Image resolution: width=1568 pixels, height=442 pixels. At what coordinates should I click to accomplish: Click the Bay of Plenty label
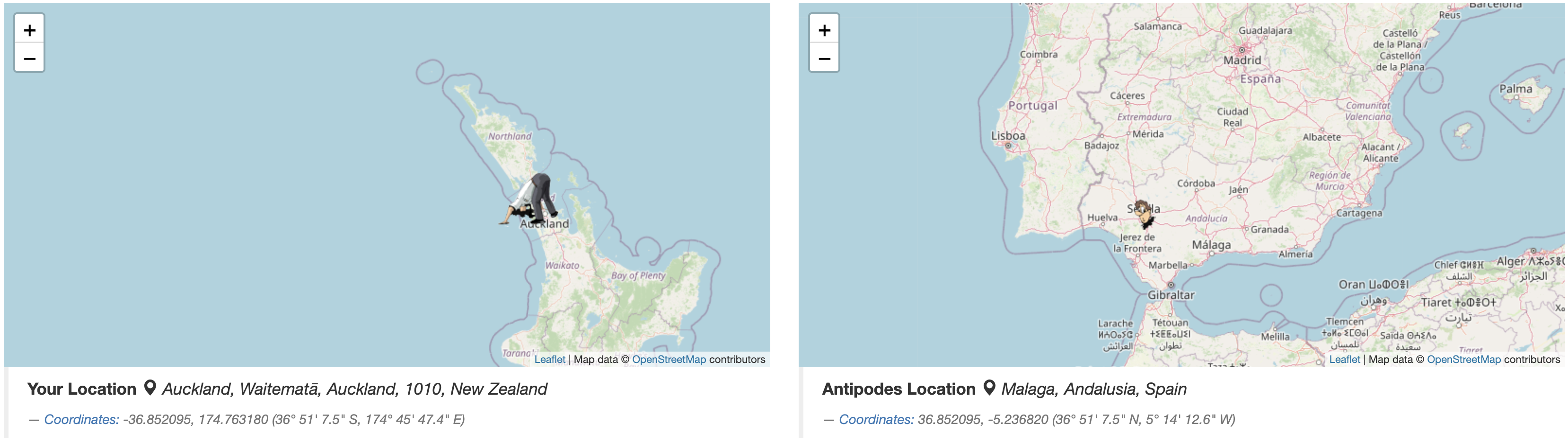point(638,276)
